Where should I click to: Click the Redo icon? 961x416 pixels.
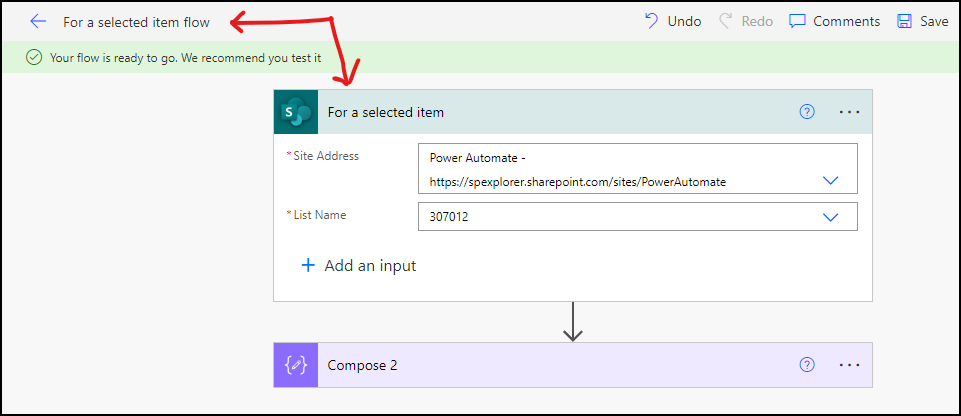click(x=726, y=21)
